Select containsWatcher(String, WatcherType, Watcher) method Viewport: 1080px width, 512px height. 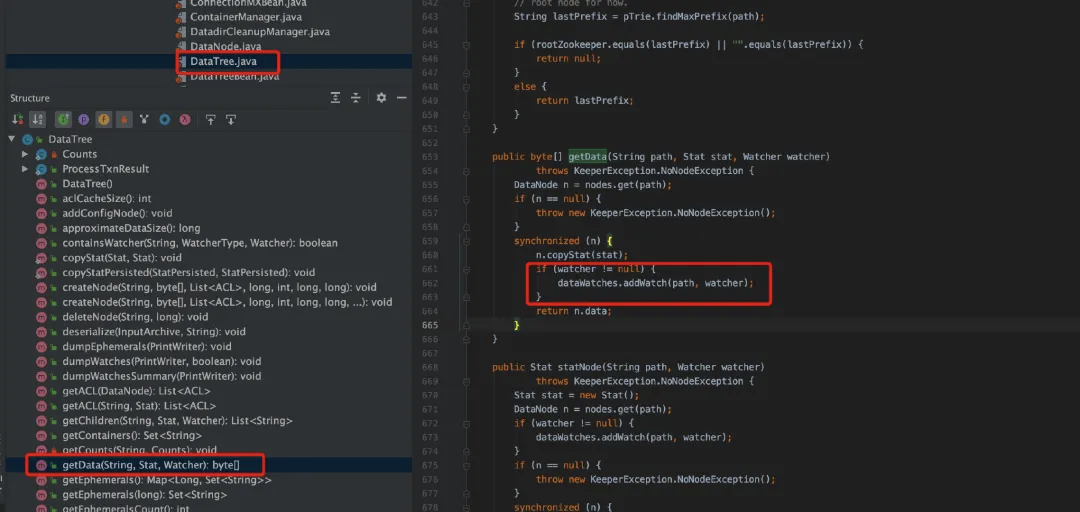(x=200, y=243)
